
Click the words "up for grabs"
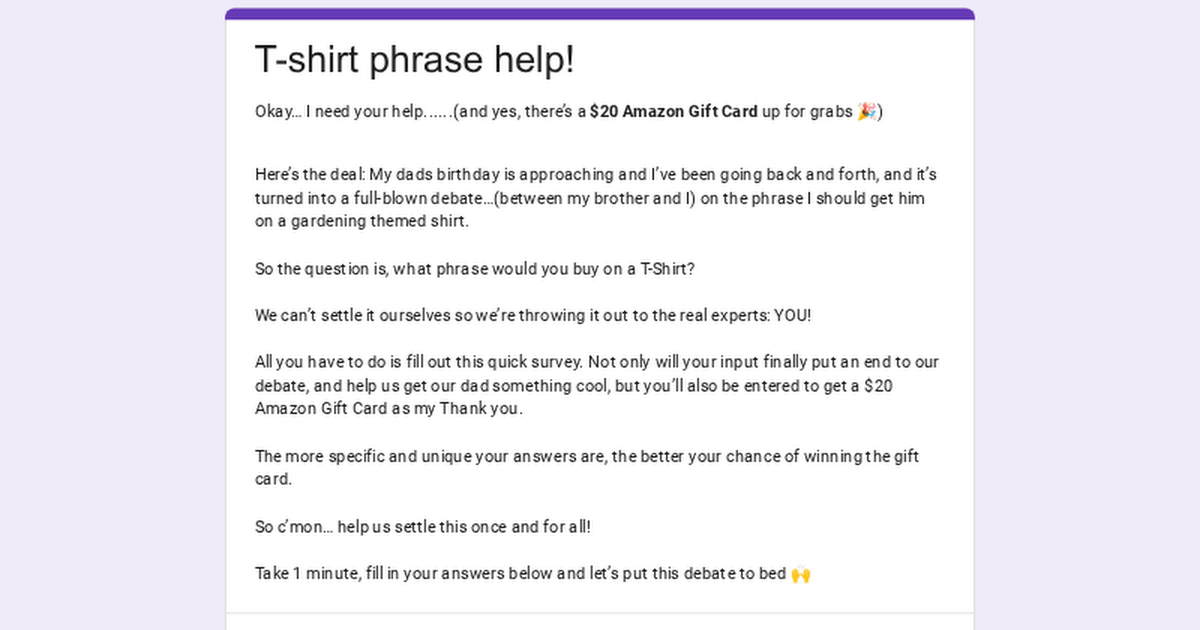tap(806, 112)
